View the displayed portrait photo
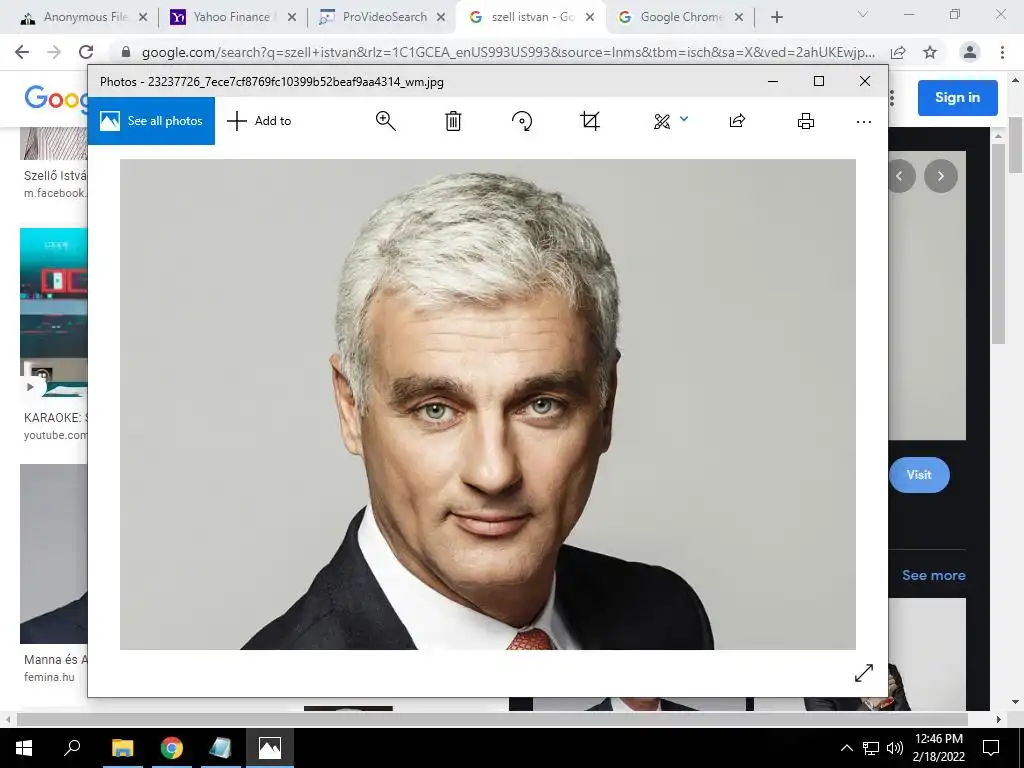Screen dimensions: 1024x768 pos(488,404)
